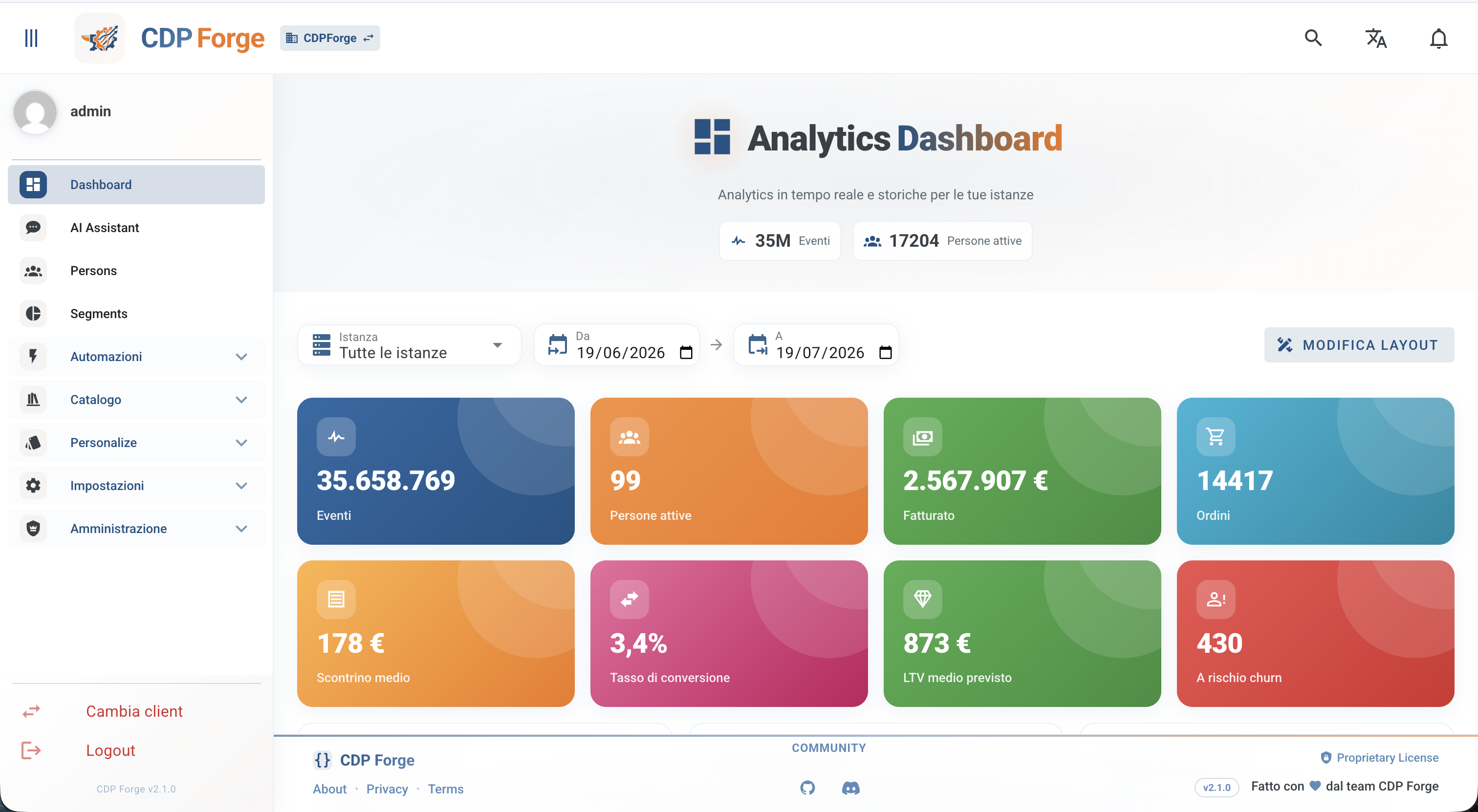
Task: Click MODIFICA LAYOUT button
Action: (1359, 344)
